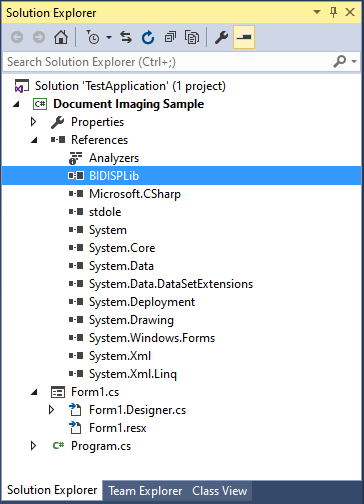Viewport: 364px width, 504px height.
Task: Open Properties wrench icon in toolbar
Action: 221,37
